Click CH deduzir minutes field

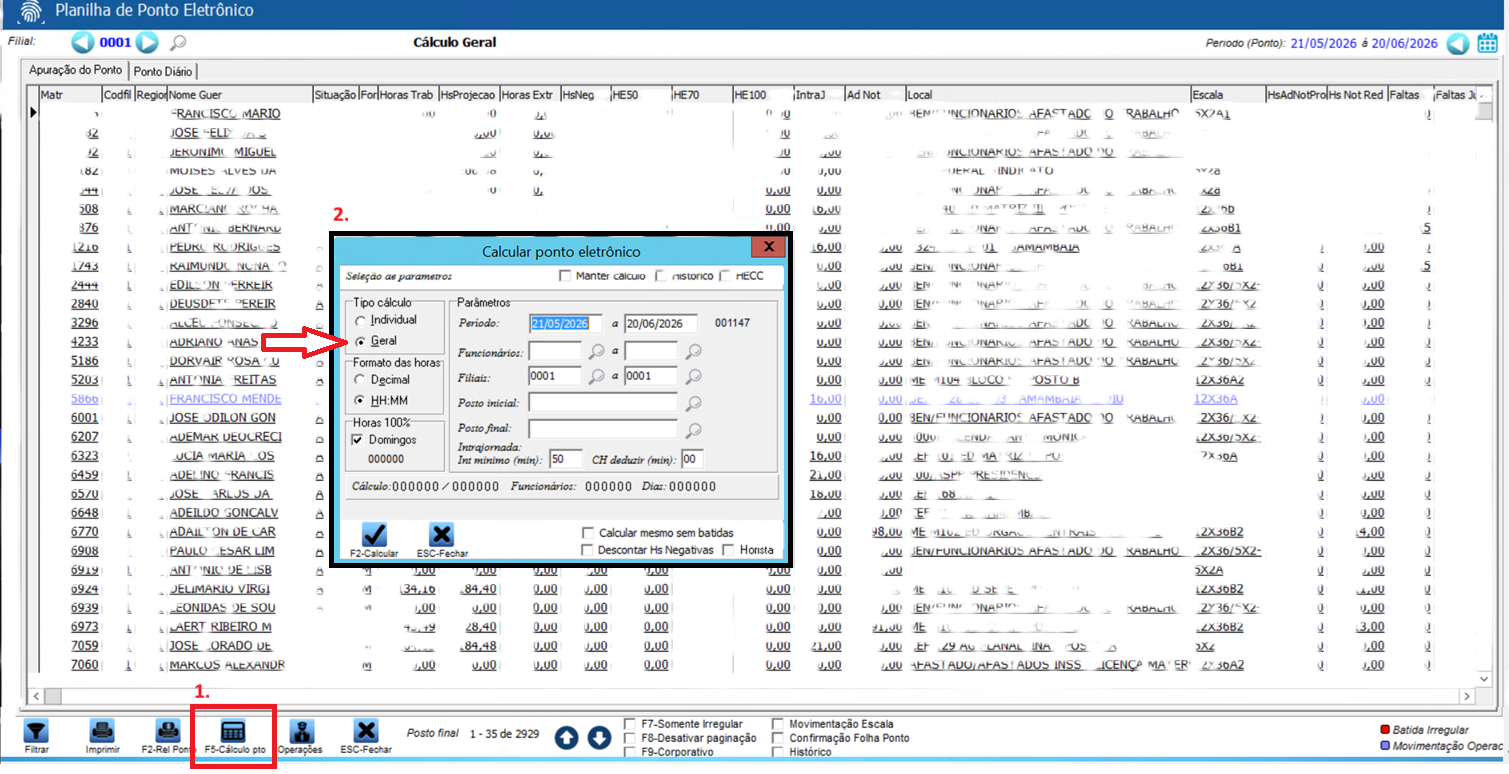pos(692,460)
